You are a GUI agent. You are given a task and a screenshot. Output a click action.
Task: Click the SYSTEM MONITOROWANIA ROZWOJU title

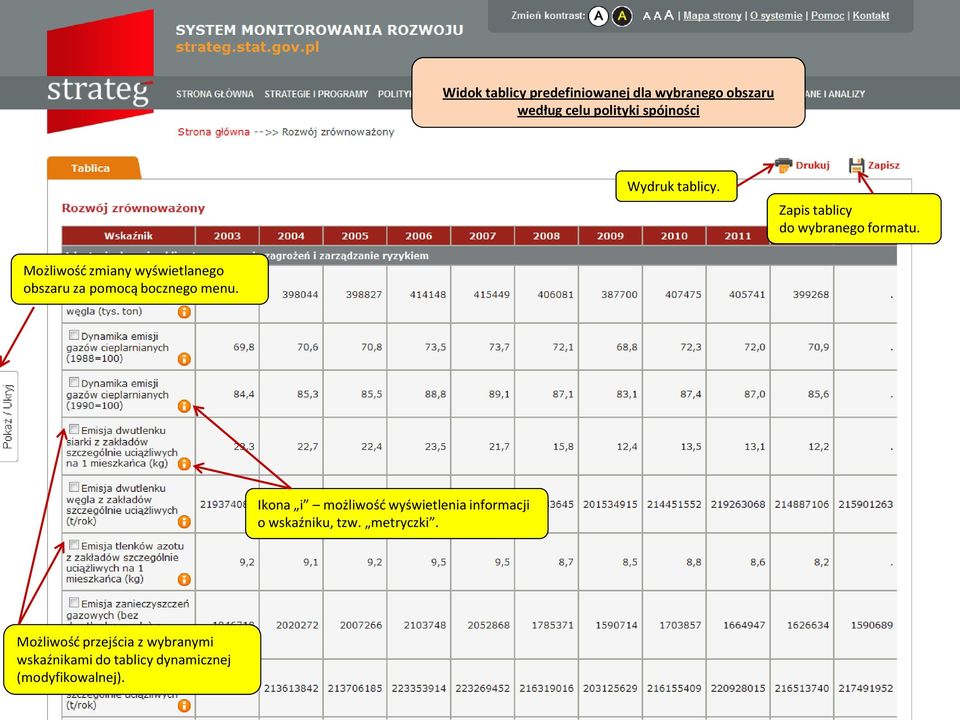[320, 30]
